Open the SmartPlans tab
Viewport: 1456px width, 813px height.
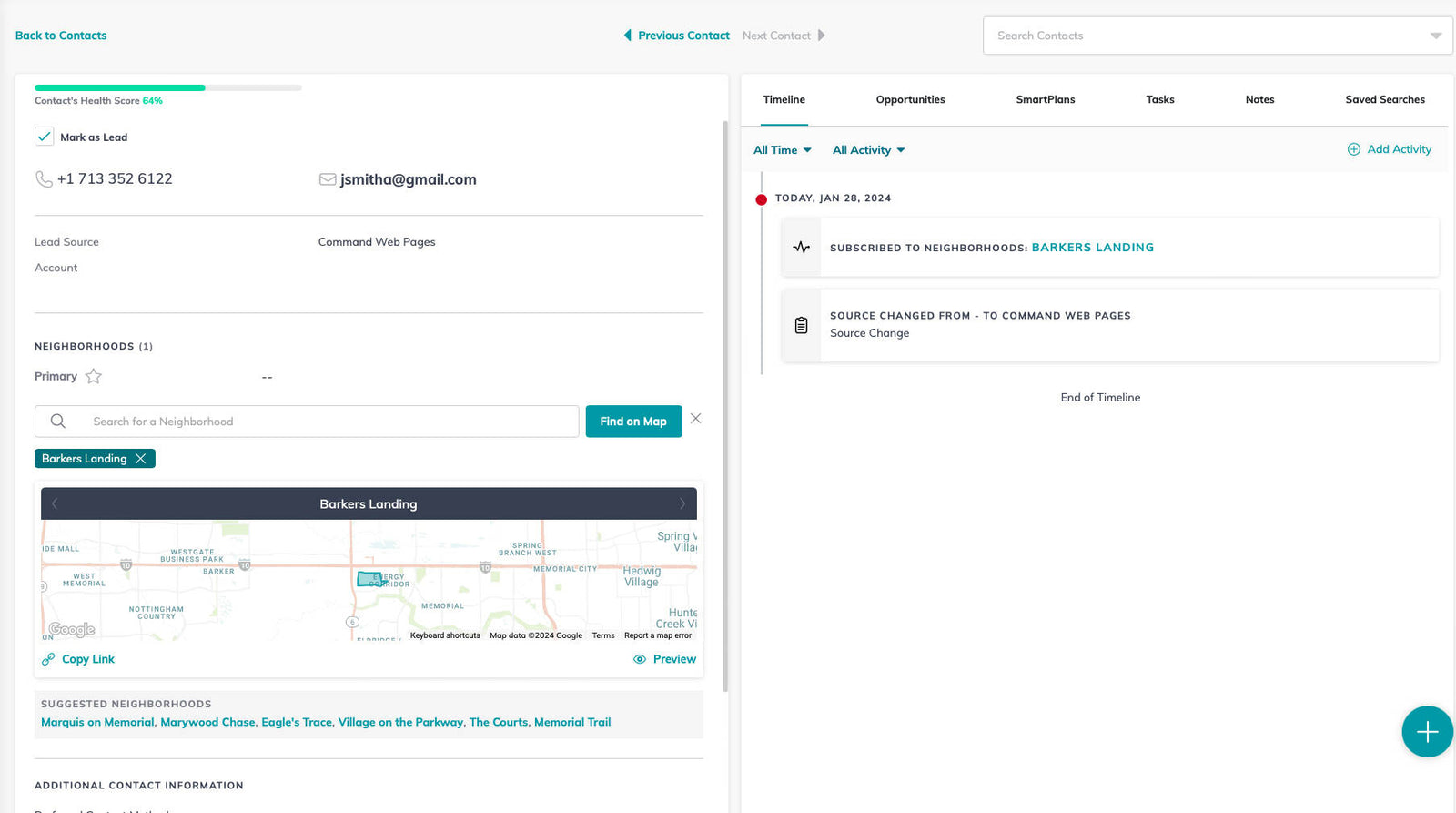[x=1045, y=99]
